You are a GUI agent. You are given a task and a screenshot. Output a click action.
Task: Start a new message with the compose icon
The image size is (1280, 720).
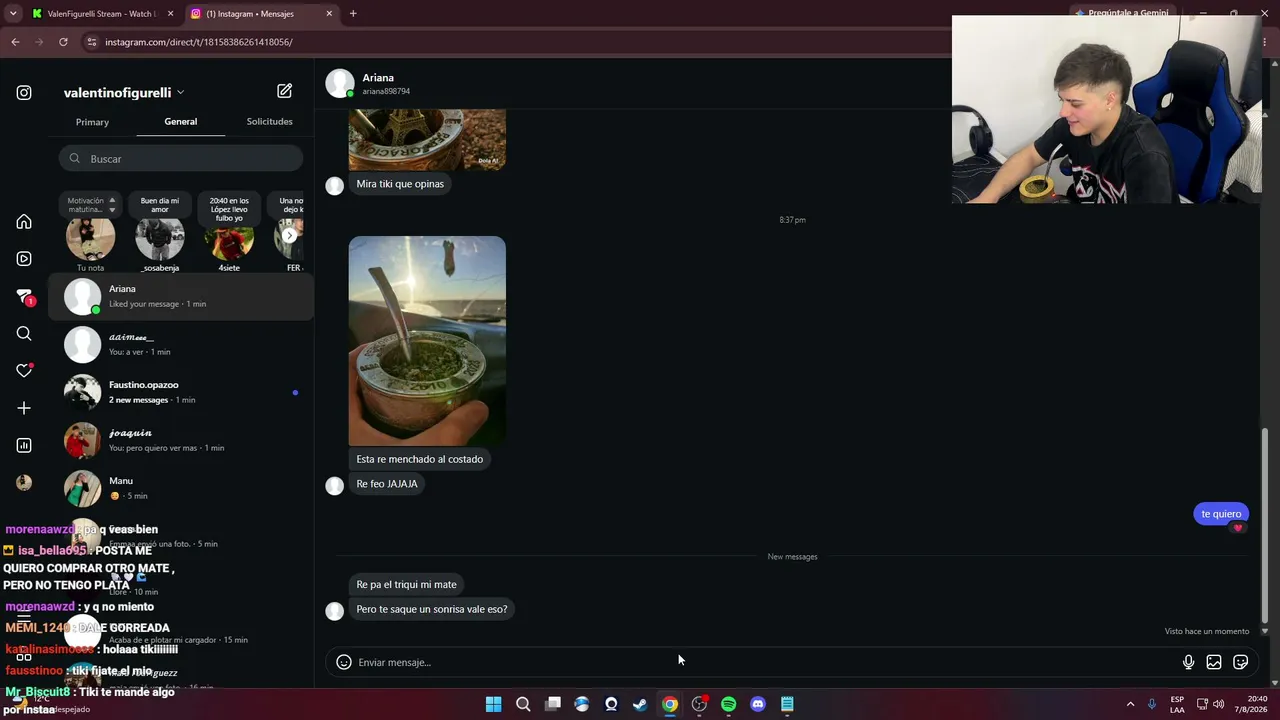point(284,91)
